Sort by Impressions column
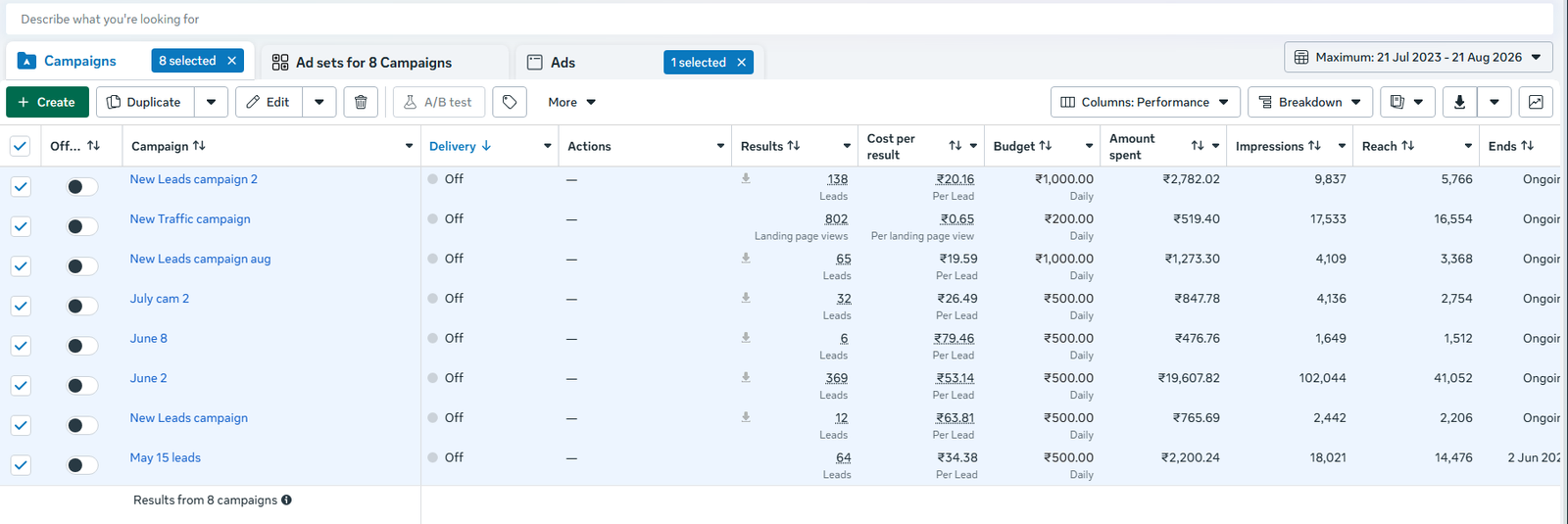The height and width of the screenshot is (524, 1568). (x=1314, y=145)
